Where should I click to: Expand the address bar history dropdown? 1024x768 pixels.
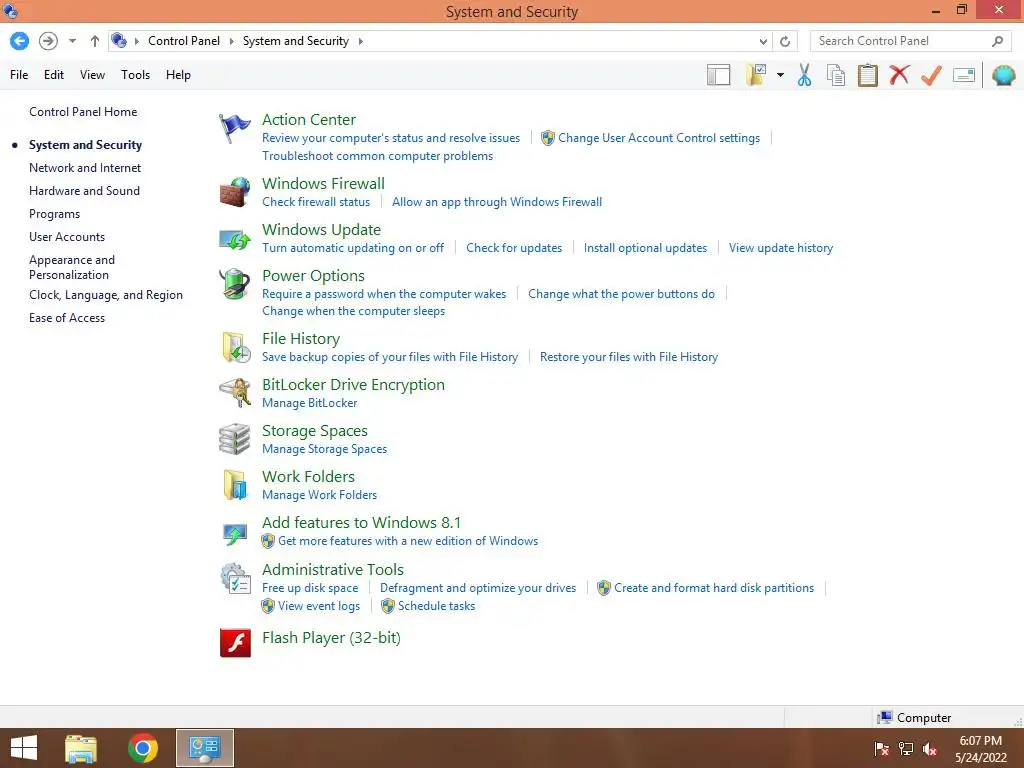763,41
